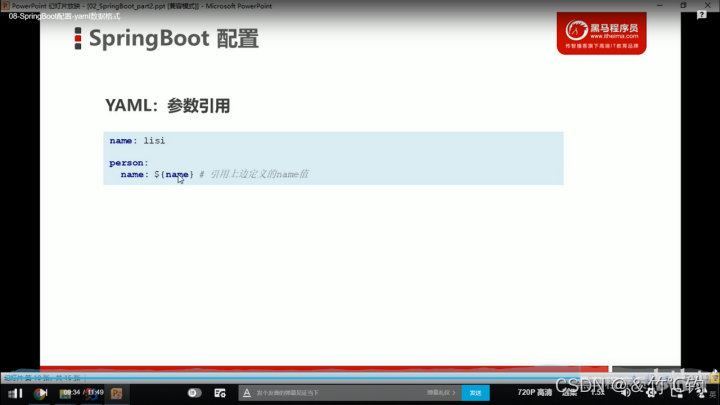
Task: Open the 弹幕礼仪 etiquette link
Action: point(441,393)
